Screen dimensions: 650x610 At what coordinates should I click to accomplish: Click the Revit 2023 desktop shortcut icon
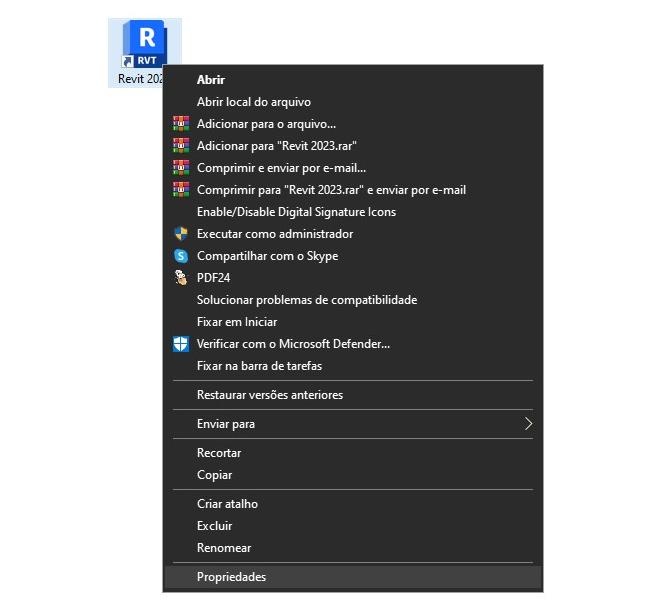145,44
